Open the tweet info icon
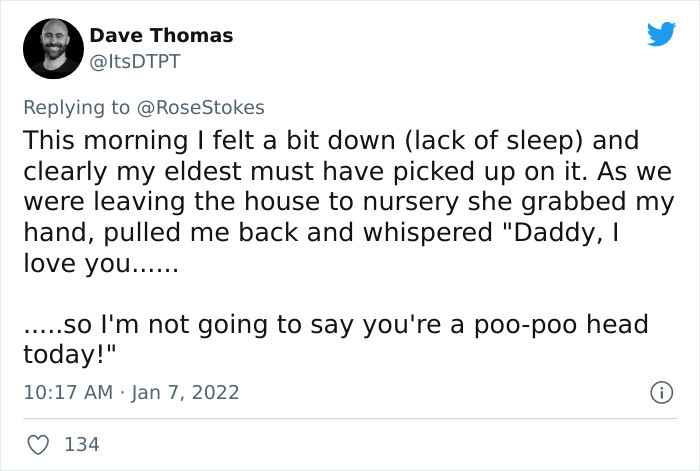The width and height of the screenshot is (700, 471). pos(660,391)
